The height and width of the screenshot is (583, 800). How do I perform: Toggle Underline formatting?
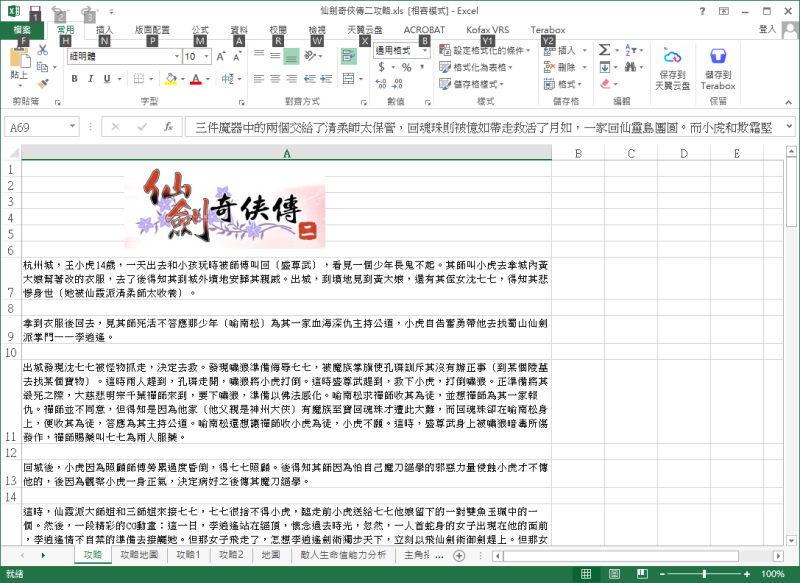pos(107,79)
